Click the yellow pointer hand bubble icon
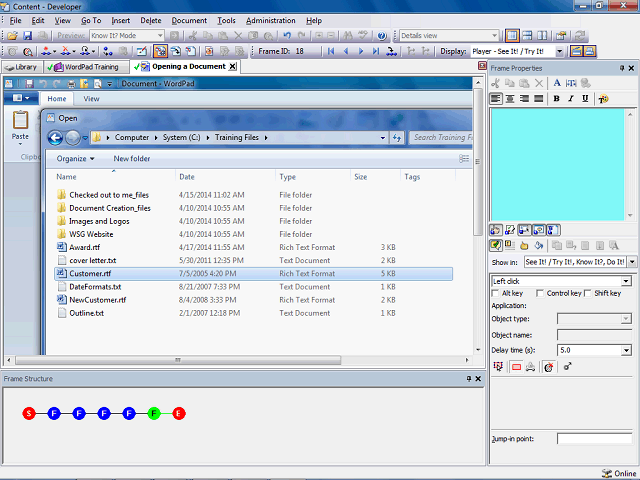This screenshot has width=640, height=480. pyautogui.click(x=524, y=246)
